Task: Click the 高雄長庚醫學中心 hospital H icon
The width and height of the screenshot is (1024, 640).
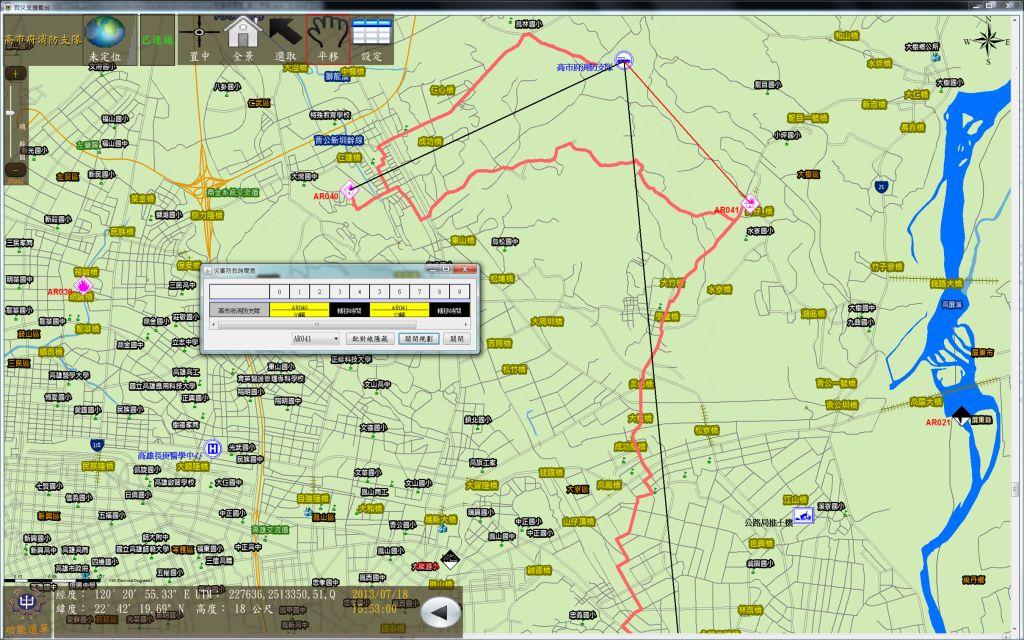Action: [212, 448]
